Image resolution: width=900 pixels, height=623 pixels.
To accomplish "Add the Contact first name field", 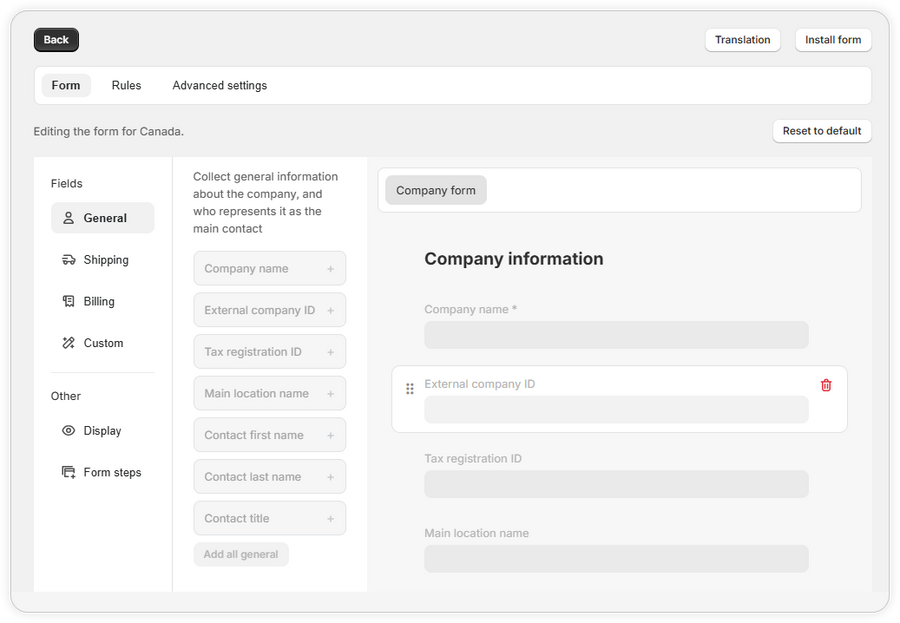I will (270, 435).
